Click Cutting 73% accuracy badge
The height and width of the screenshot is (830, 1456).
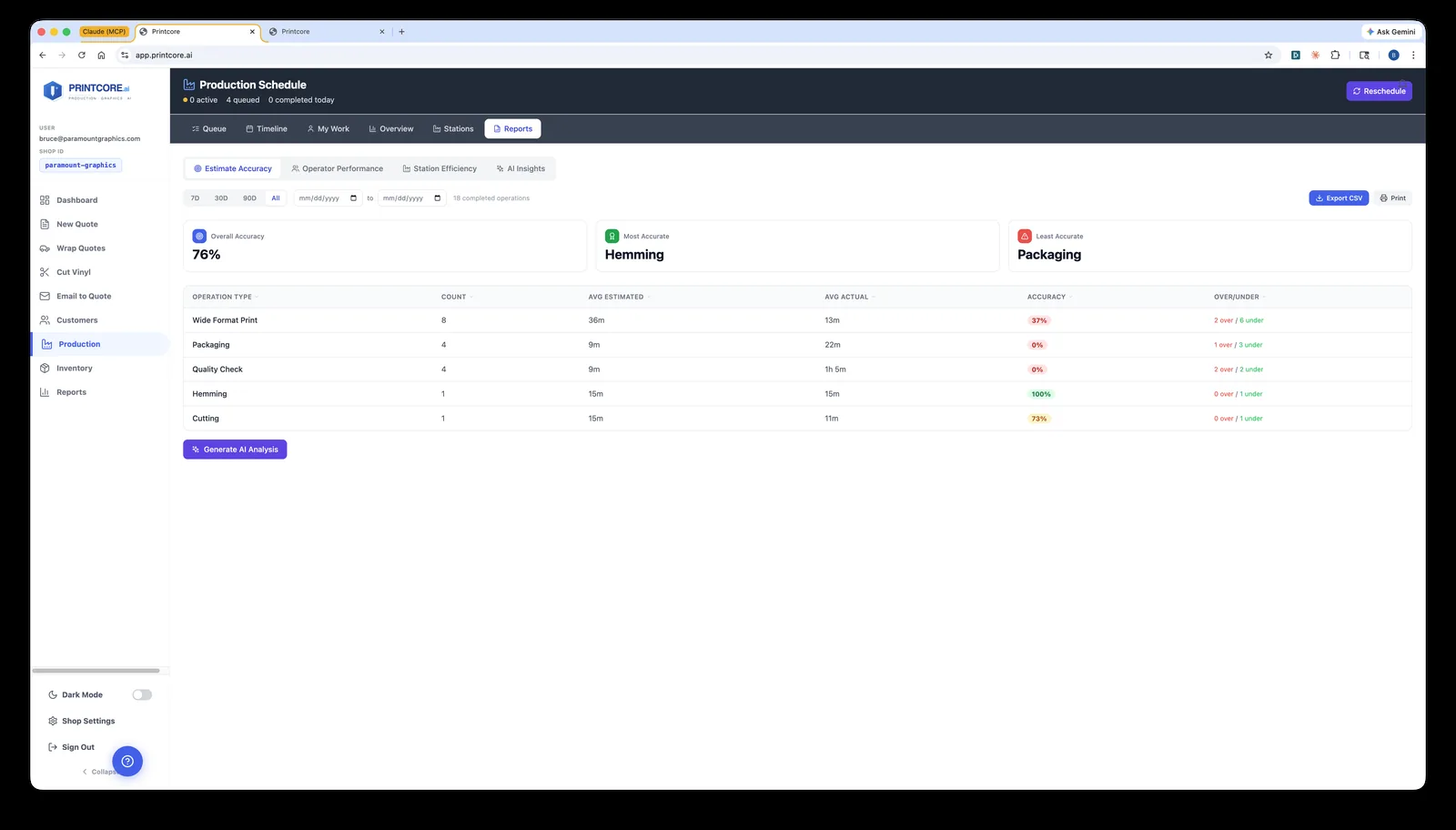[x=1039, y=419]
